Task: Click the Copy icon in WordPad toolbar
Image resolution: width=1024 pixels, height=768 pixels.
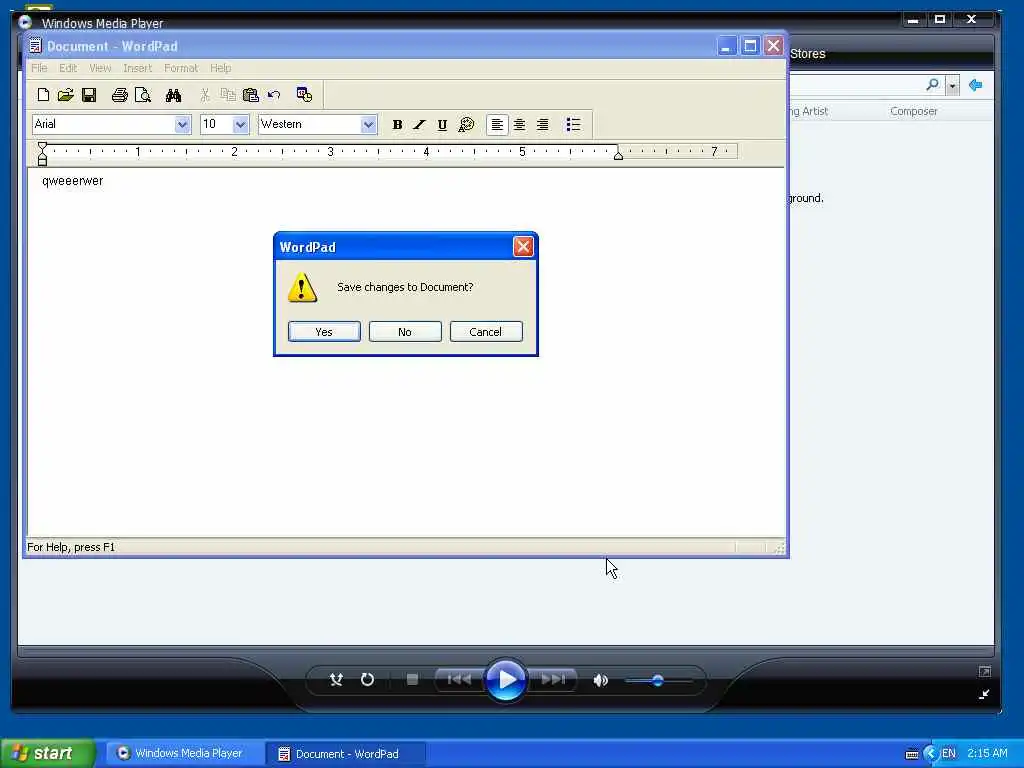Action: 228,95
